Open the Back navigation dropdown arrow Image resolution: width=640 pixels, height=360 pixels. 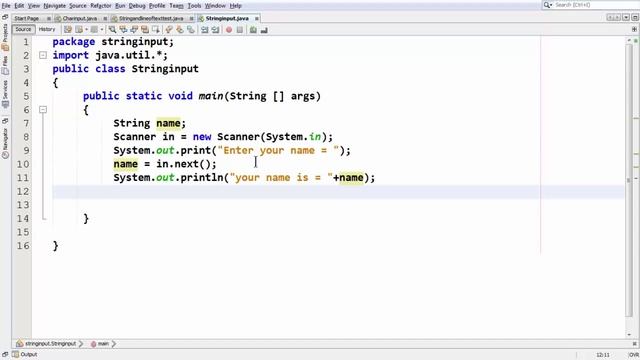[x=86, y=30]
